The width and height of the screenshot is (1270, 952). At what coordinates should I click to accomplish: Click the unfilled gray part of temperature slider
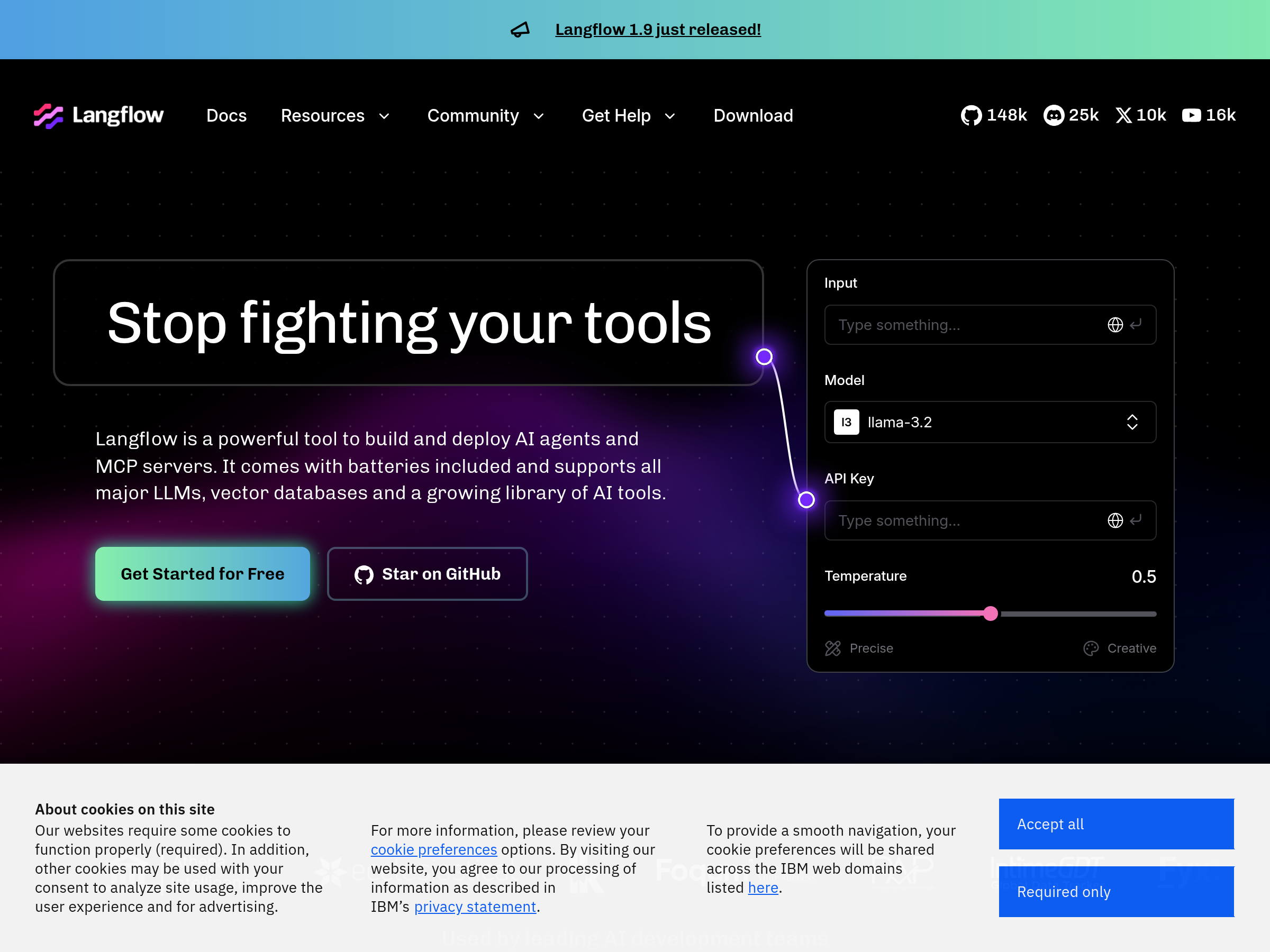[1078, 614]
